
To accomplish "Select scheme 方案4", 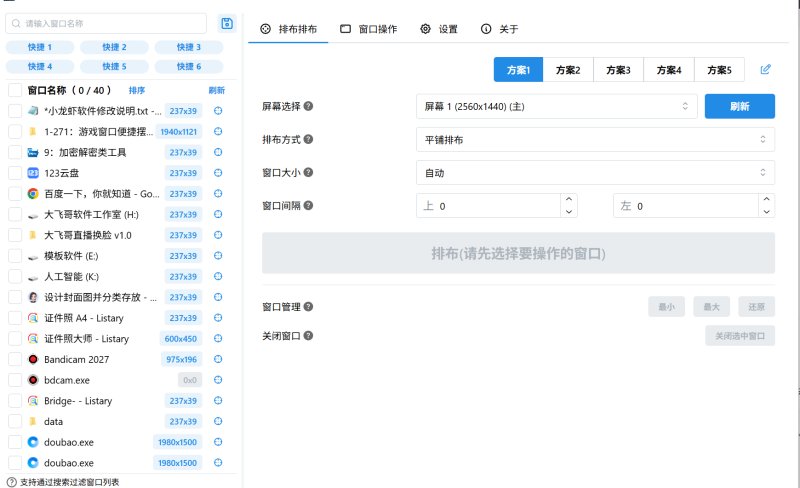I will [669, 70].
